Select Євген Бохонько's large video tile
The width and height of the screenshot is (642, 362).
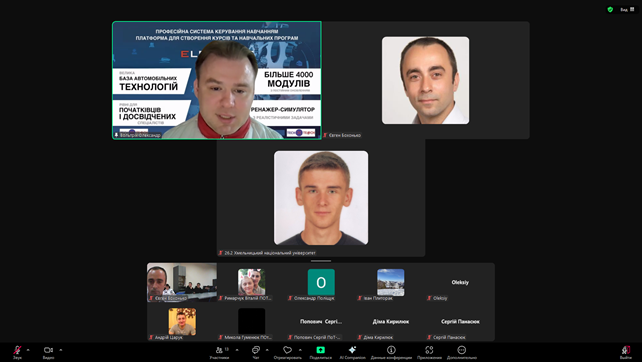point(425,80)
